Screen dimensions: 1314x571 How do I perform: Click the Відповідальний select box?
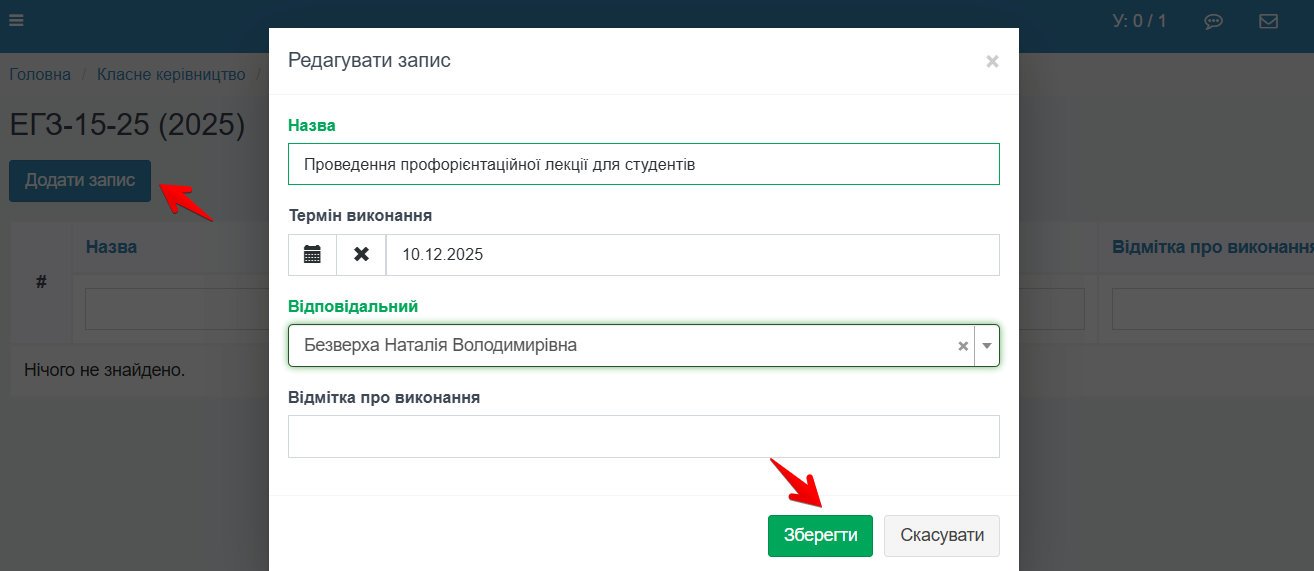pyautogui.click(x=620, y=346)
